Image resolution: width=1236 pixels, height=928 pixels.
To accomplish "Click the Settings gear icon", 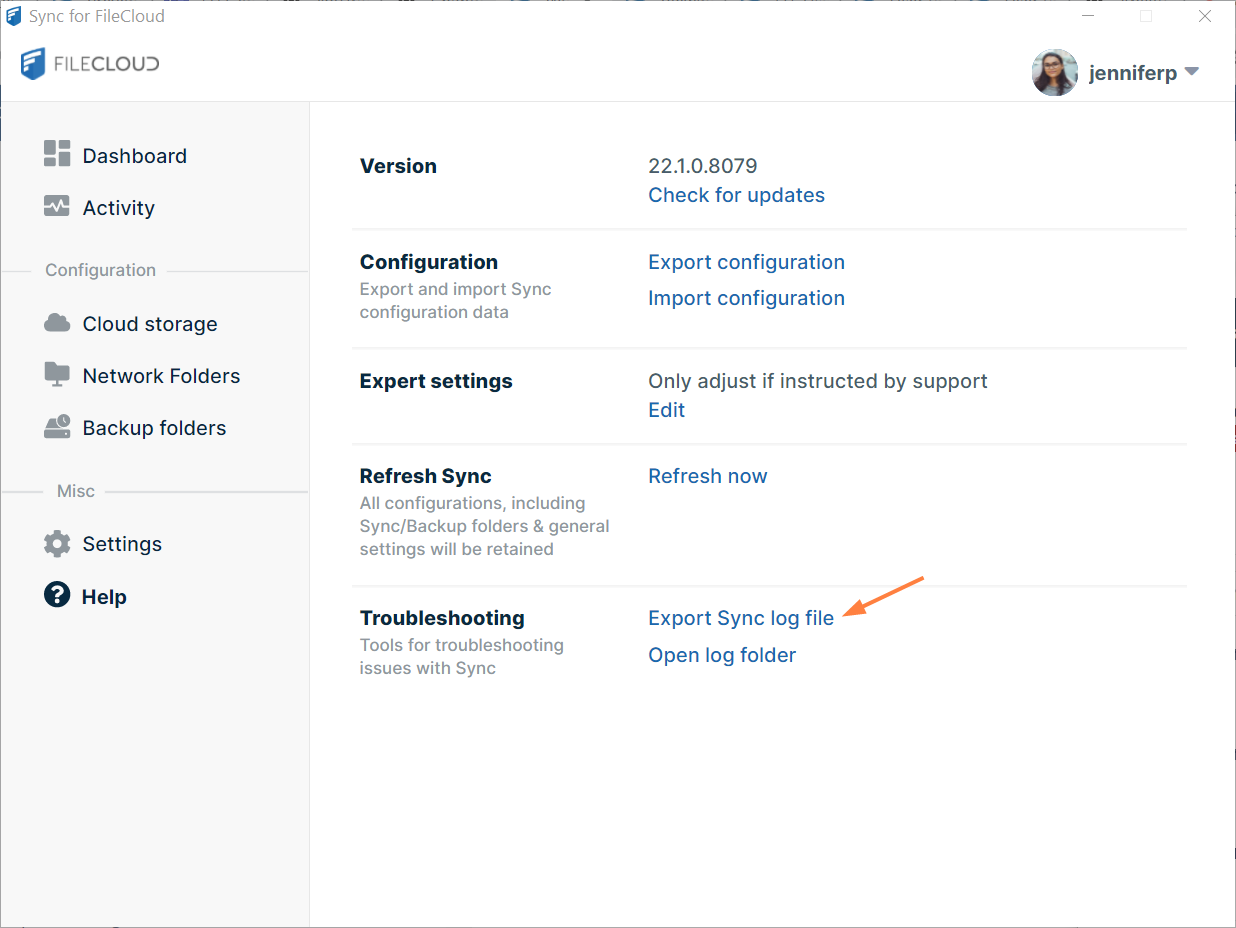I will click(57, 544).
